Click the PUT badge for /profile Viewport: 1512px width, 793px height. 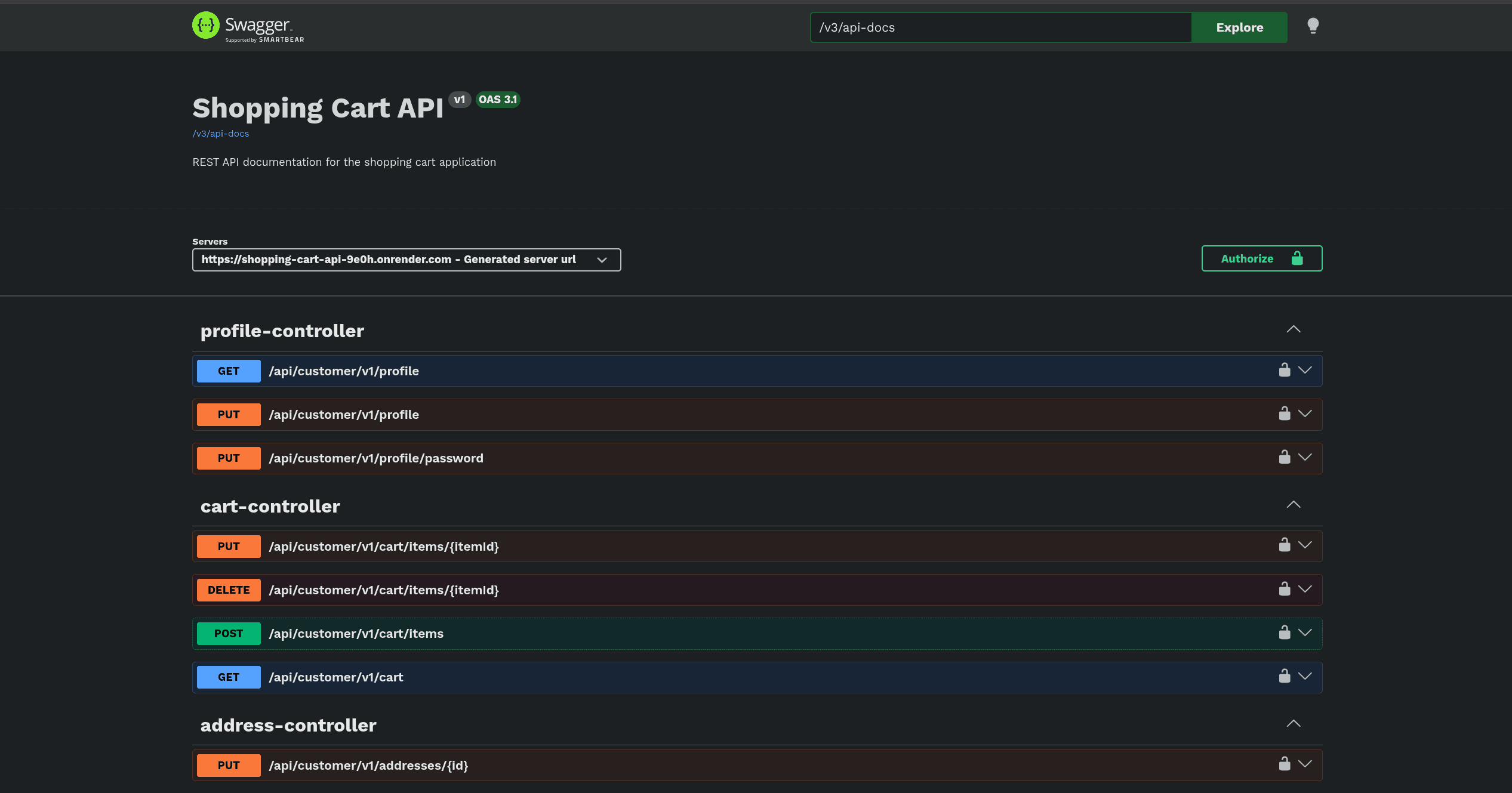[229, 415]
